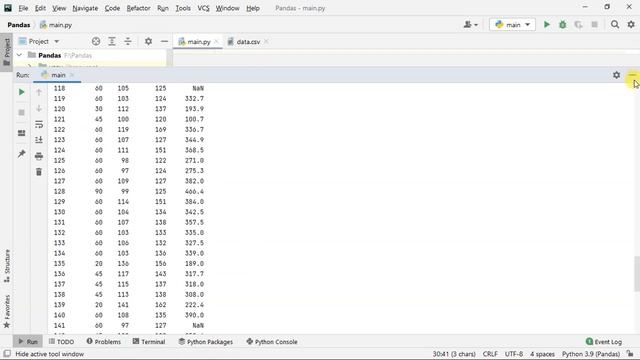Open the Edit menu
The width and height of the screenshot is (640, 360).
point(40,8)
